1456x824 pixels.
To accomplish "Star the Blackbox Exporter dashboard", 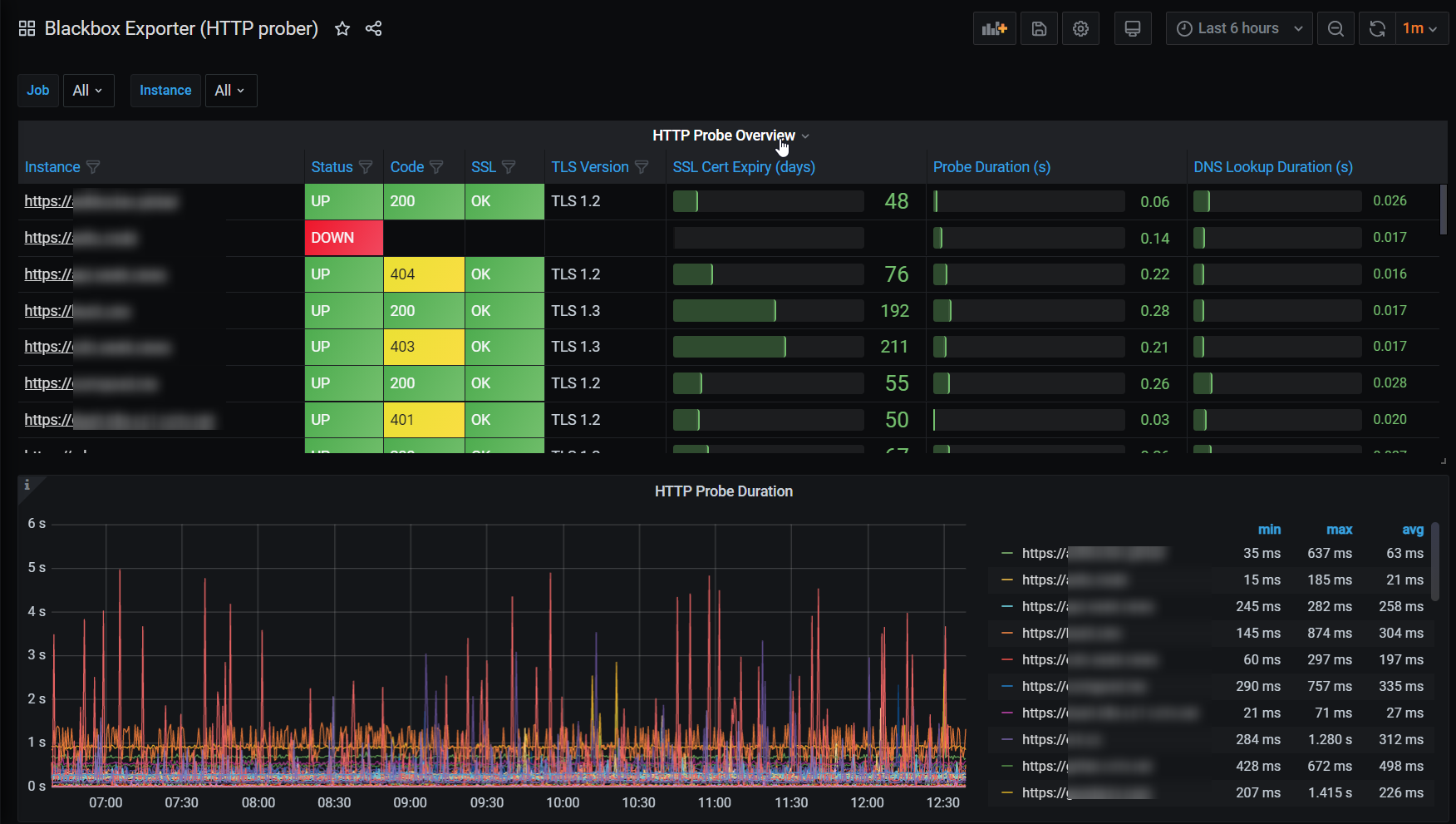I will (342, 28).
